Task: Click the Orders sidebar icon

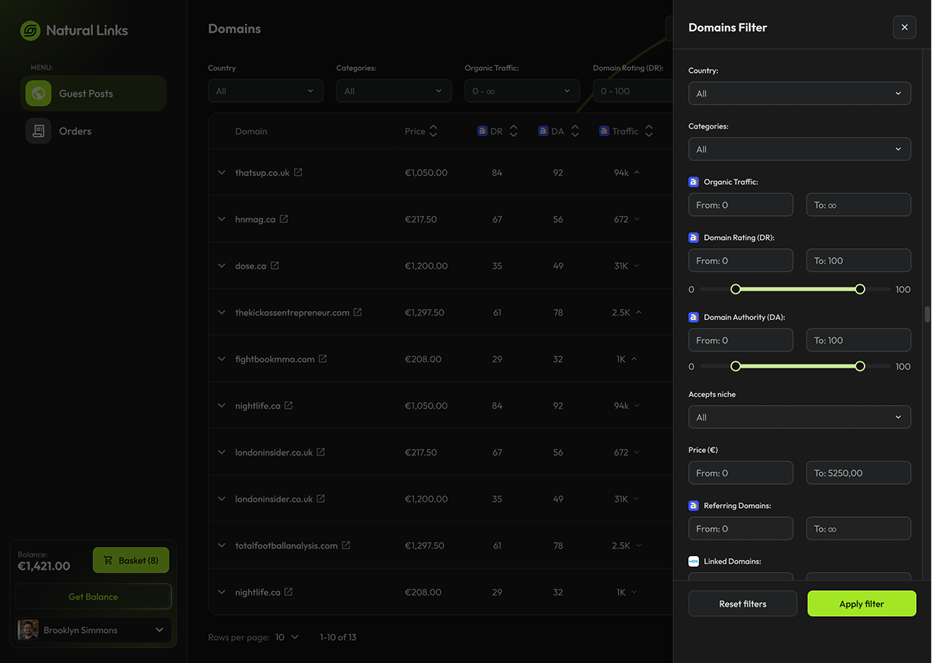Action: click(x=38, y=131)
